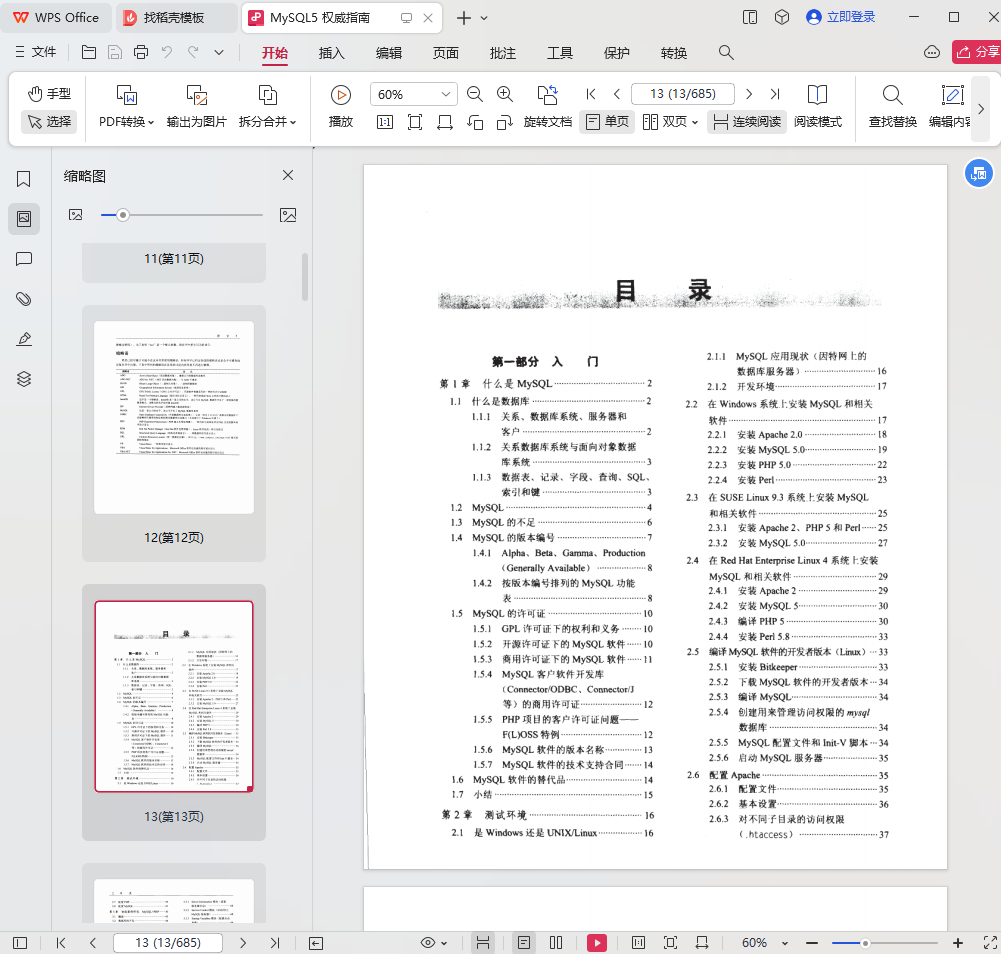Enable the Select tool mode

coord(49,122)
